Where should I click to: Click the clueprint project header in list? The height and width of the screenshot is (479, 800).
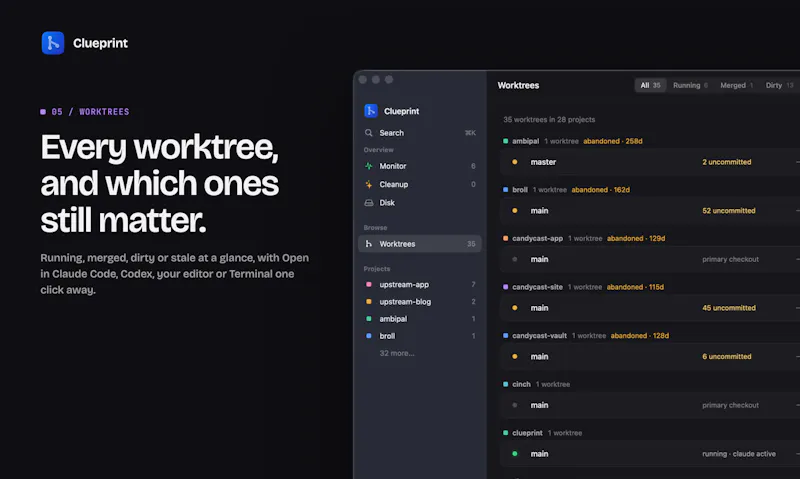(x=542, y=433)
